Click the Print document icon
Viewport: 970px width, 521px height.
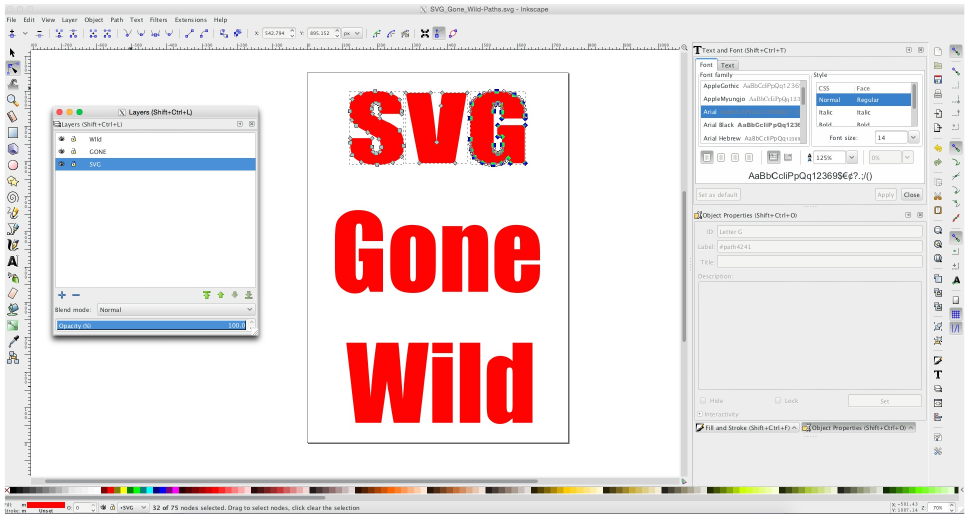[x=938, y=94]
